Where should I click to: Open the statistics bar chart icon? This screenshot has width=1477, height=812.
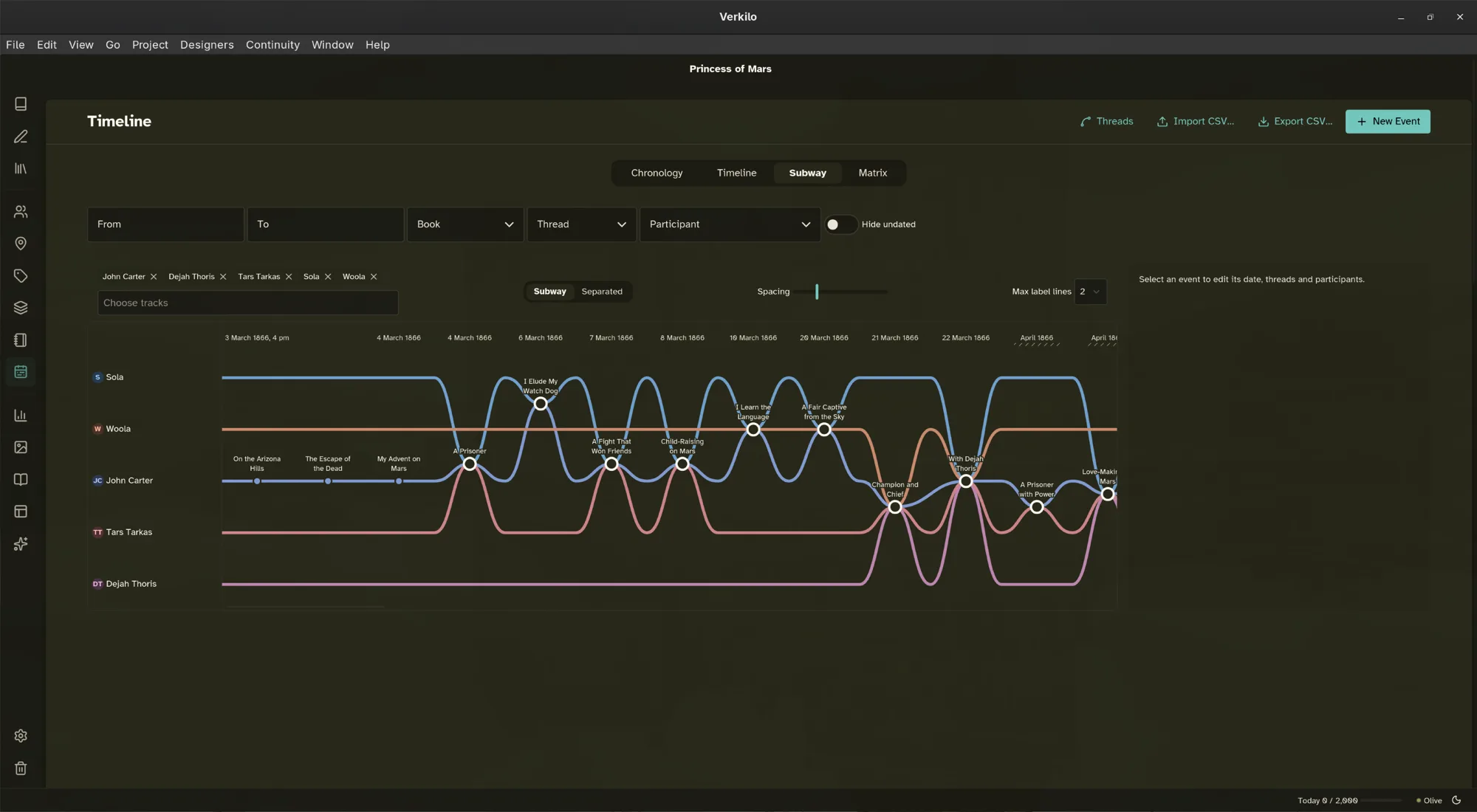21,416
